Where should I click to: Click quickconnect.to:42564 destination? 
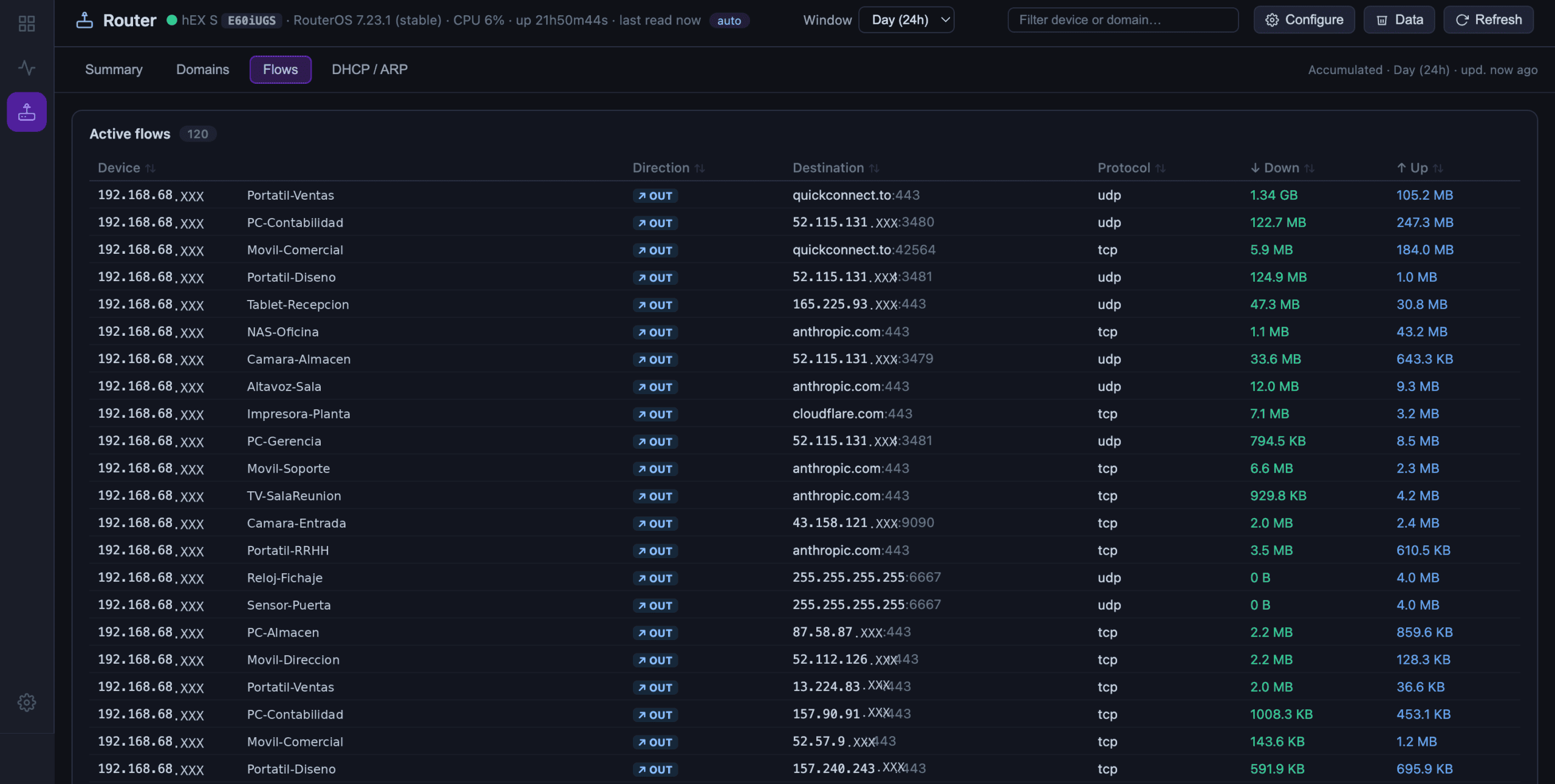click(x=864, y=250)
